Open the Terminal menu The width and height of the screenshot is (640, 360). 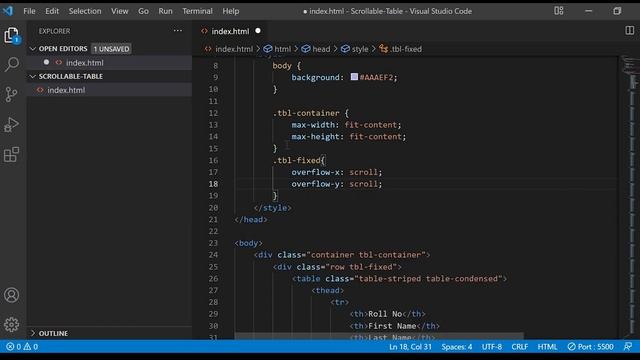coord(198,11)
